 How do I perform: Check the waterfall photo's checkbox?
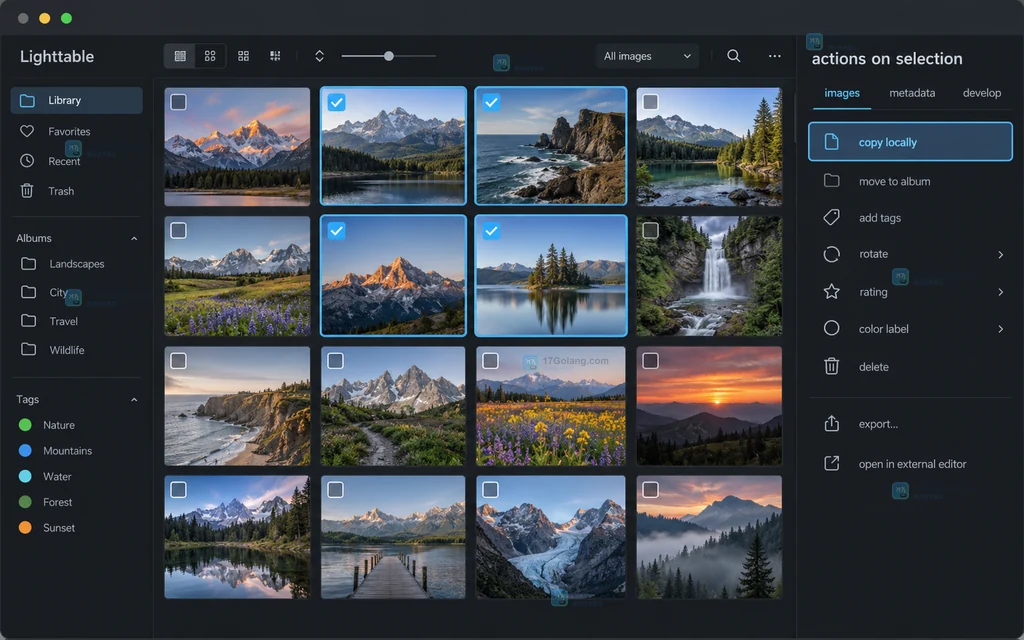[650, 231]
